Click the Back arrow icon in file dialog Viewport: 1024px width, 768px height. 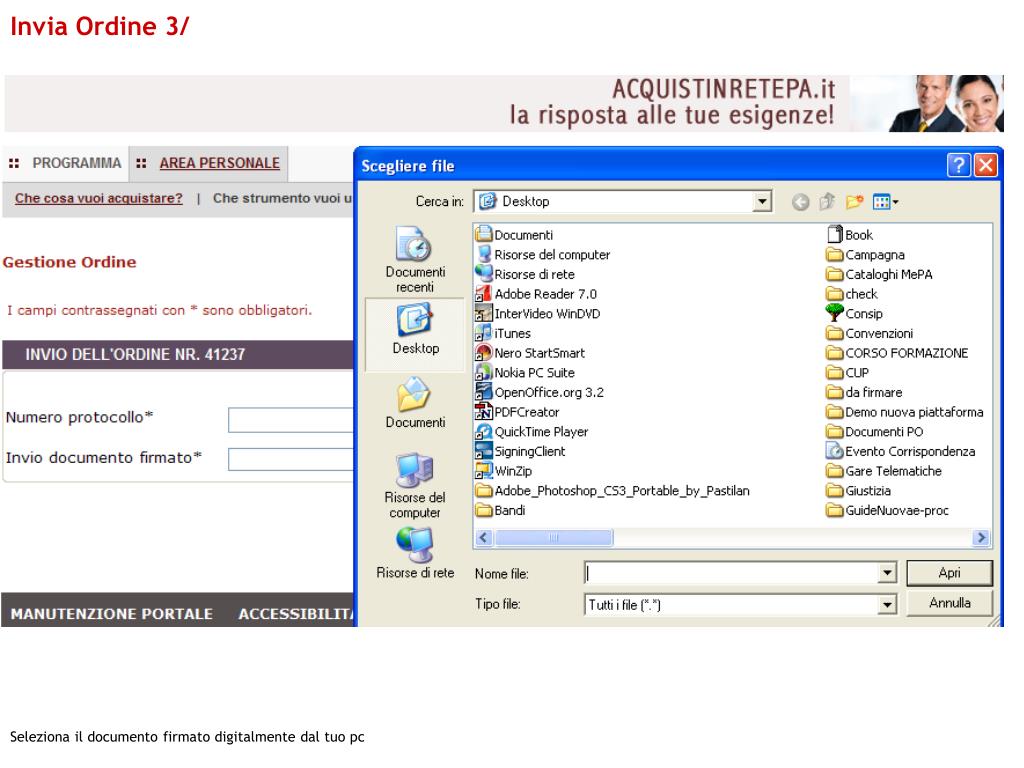(800, 202)
